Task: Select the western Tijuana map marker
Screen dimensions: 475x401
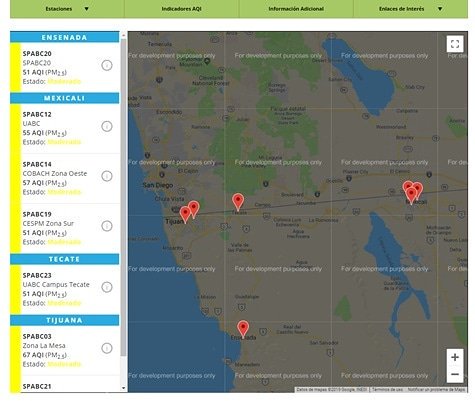Action: point(185,214)
